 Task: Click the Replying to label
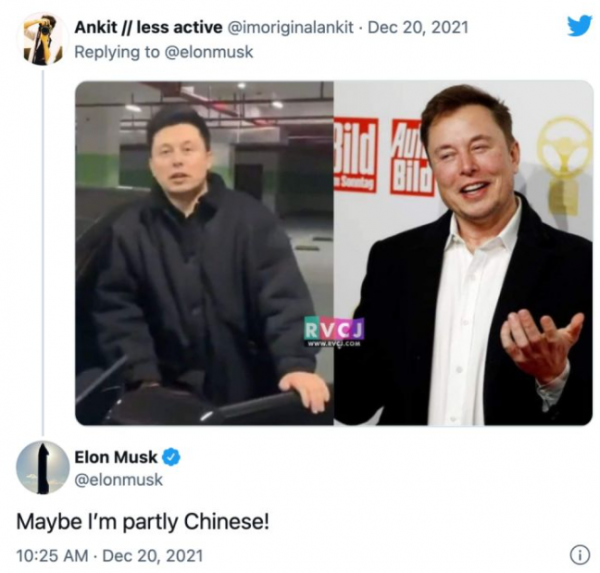tap(117, 52)
